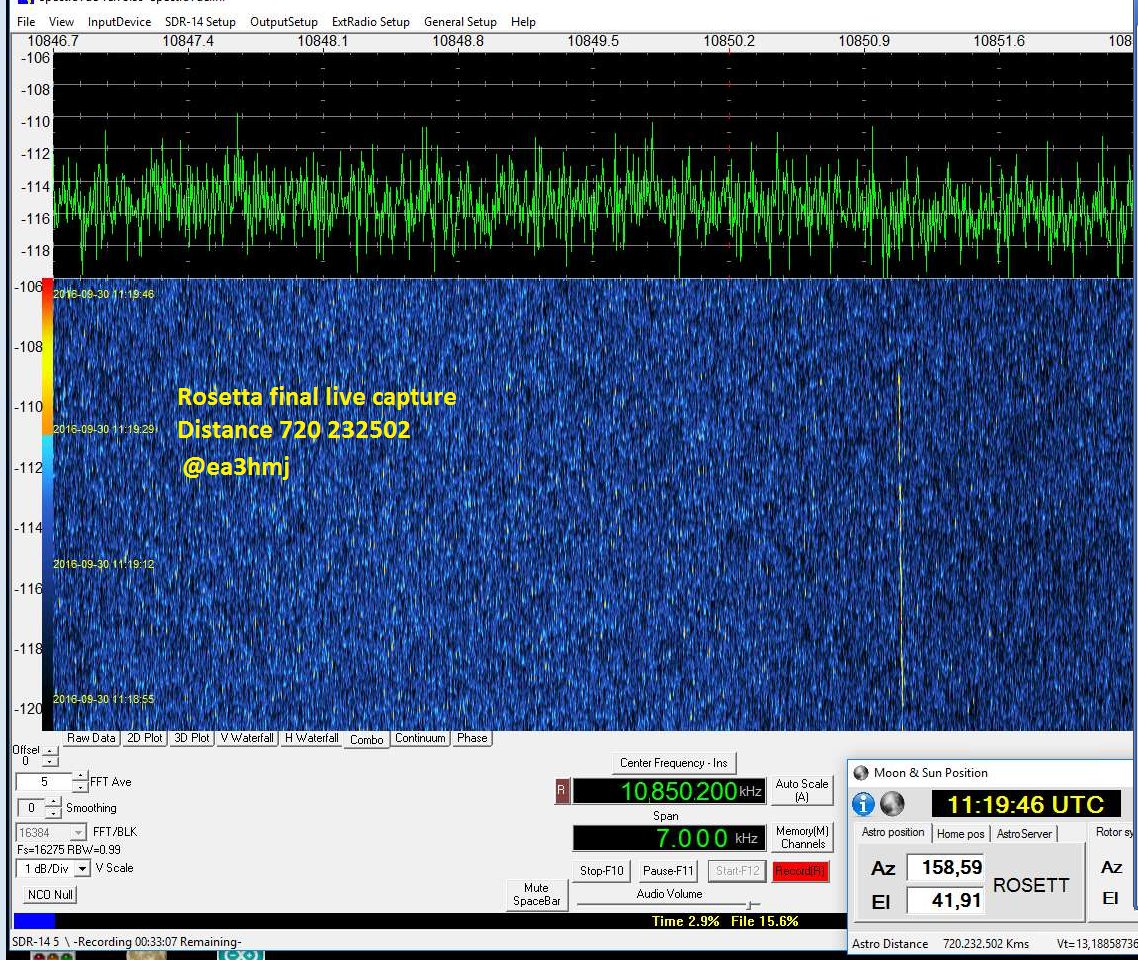The image size is (1138, 960).
Task: Open the Help menu
Action: tap(523, 22)
